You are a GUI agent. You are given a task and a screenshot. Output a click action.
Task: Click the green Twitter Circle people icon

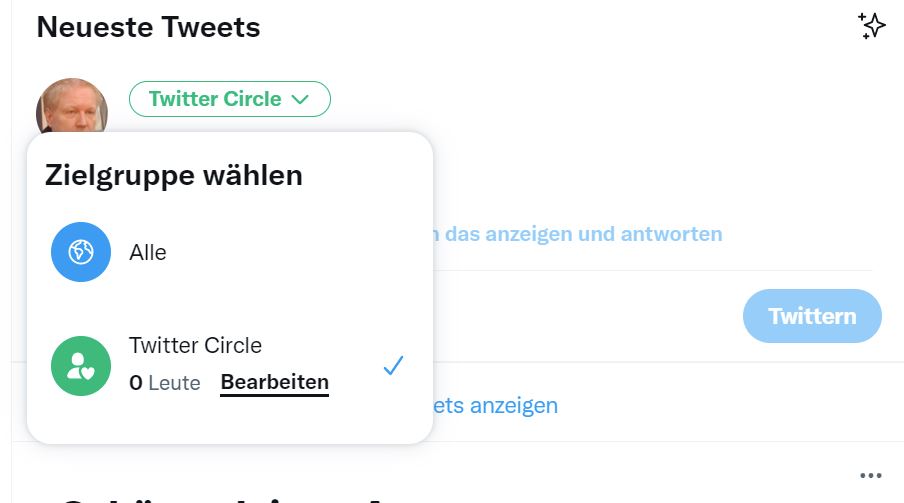(81, 366)
